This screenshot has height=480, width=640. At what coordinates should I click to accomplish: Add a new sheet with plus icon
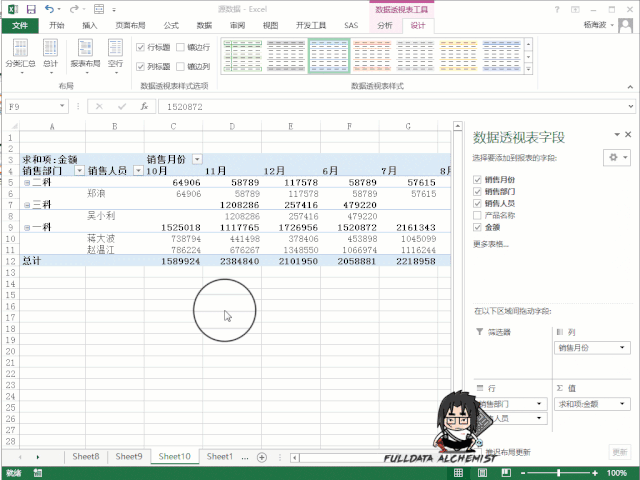click(262, 457)
